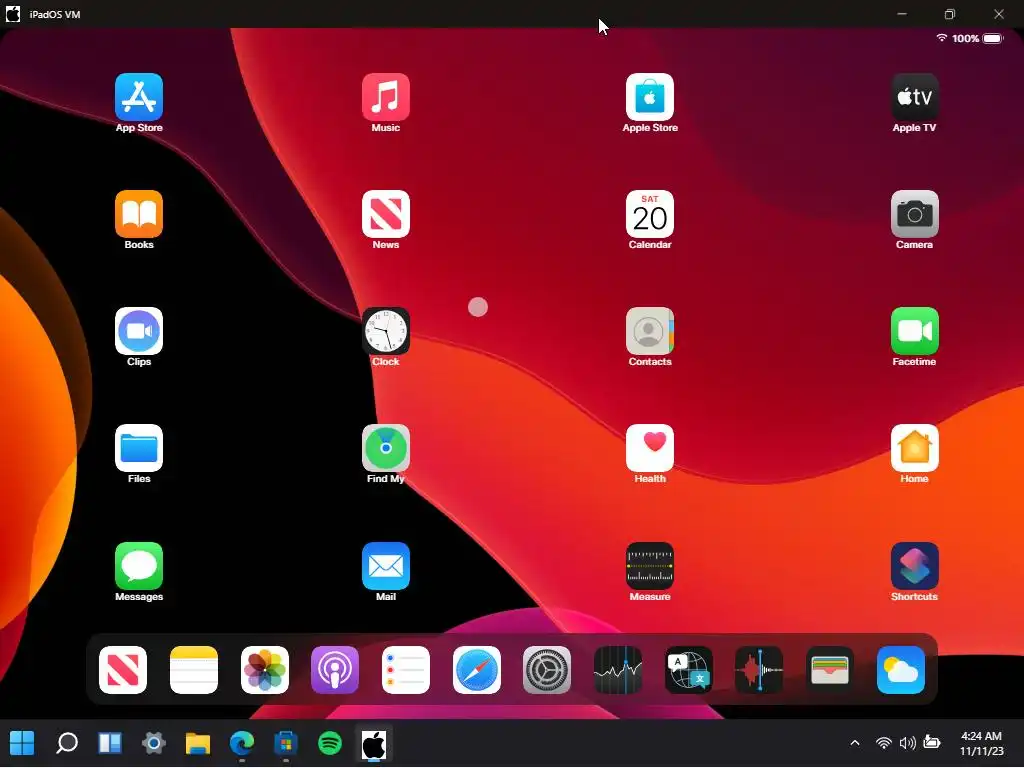Open Weather from the dock

901,670
